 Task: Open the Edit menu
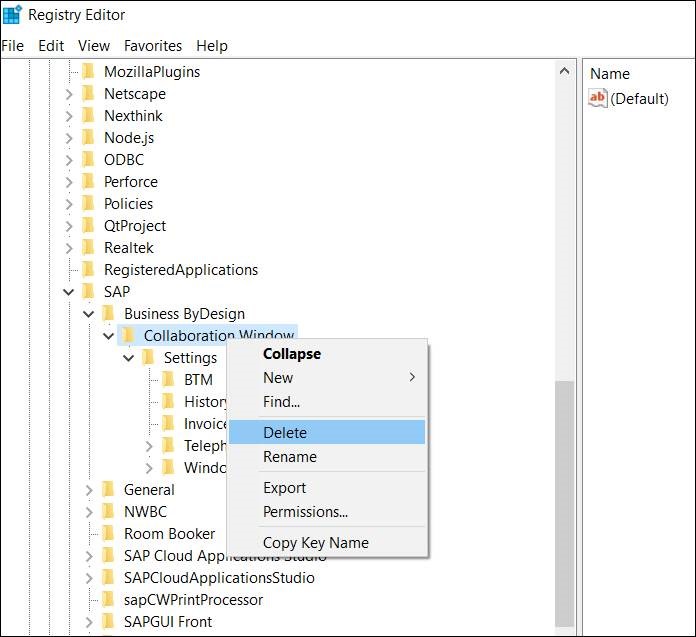point(51,46)
